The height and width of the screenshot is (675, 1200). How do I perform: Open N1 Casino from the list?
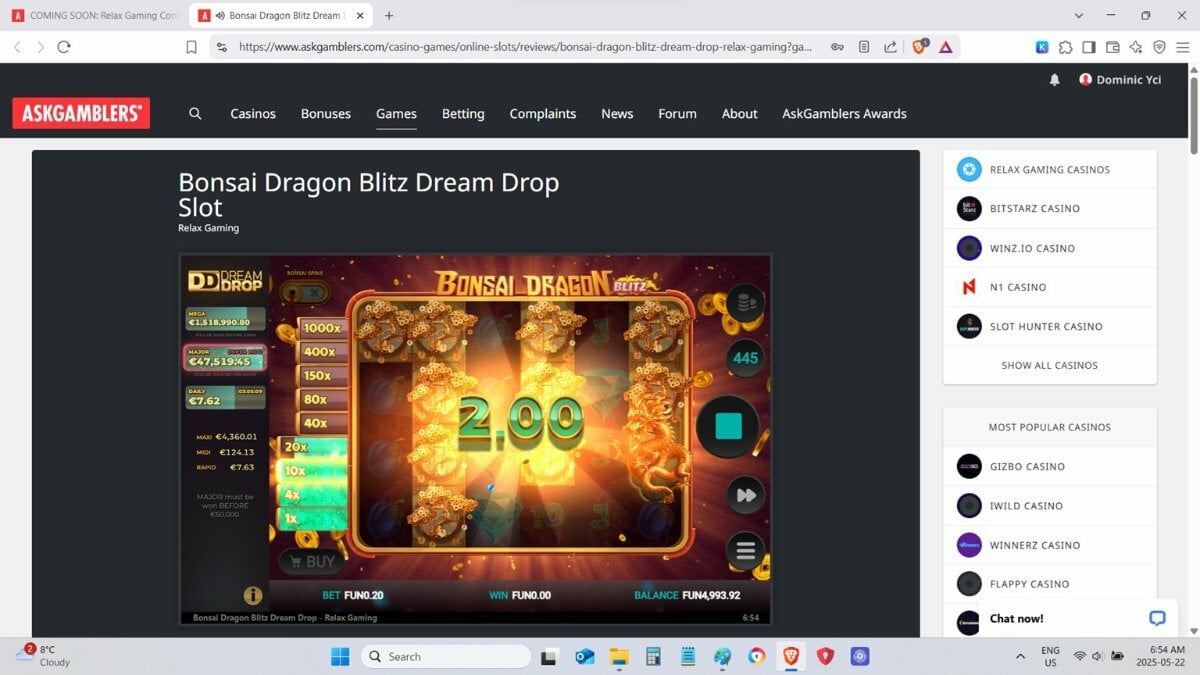click(x=1050, y=287)
